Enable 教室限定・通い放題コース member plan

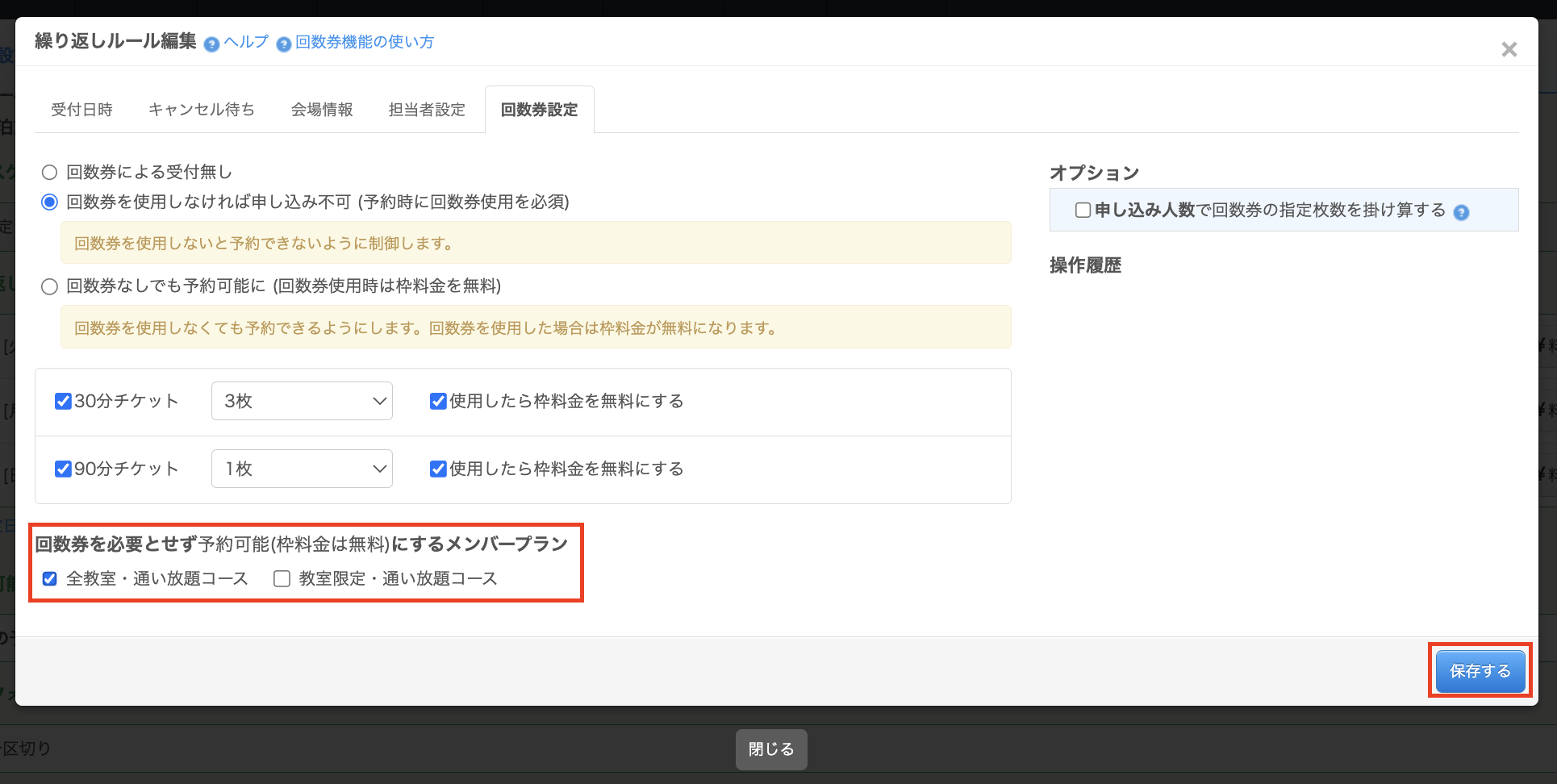282,579
